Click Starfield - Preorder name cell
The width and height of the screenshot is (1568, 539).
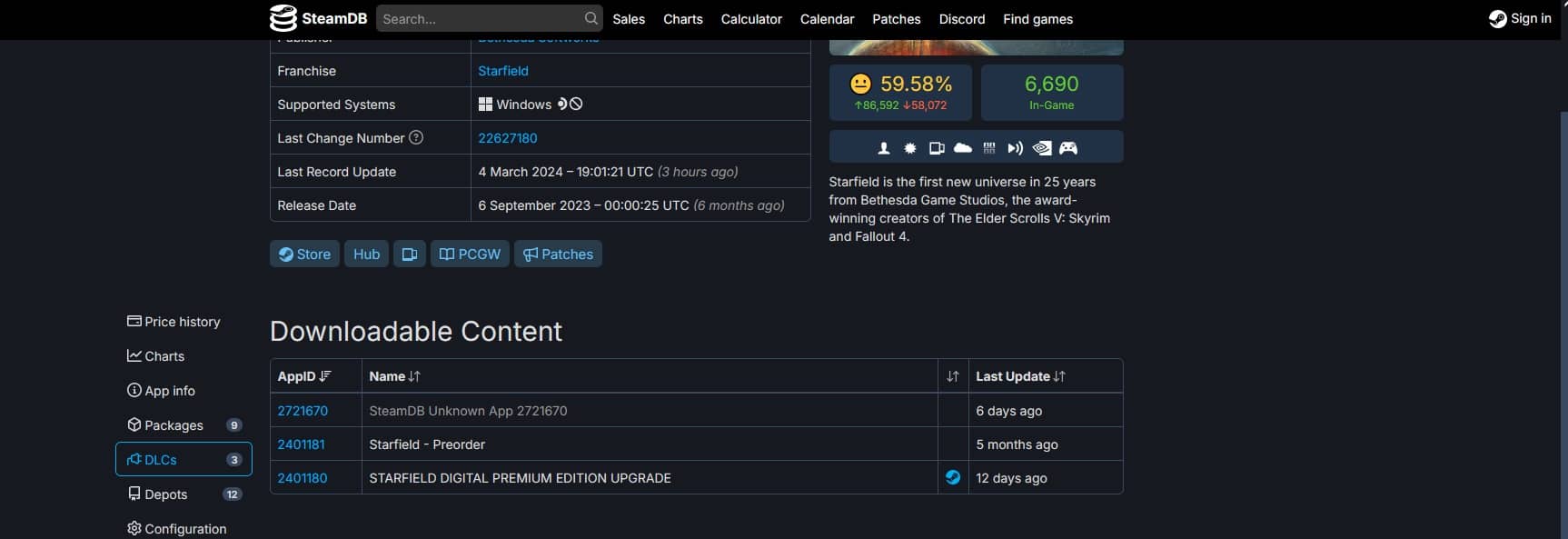point(650,444)
